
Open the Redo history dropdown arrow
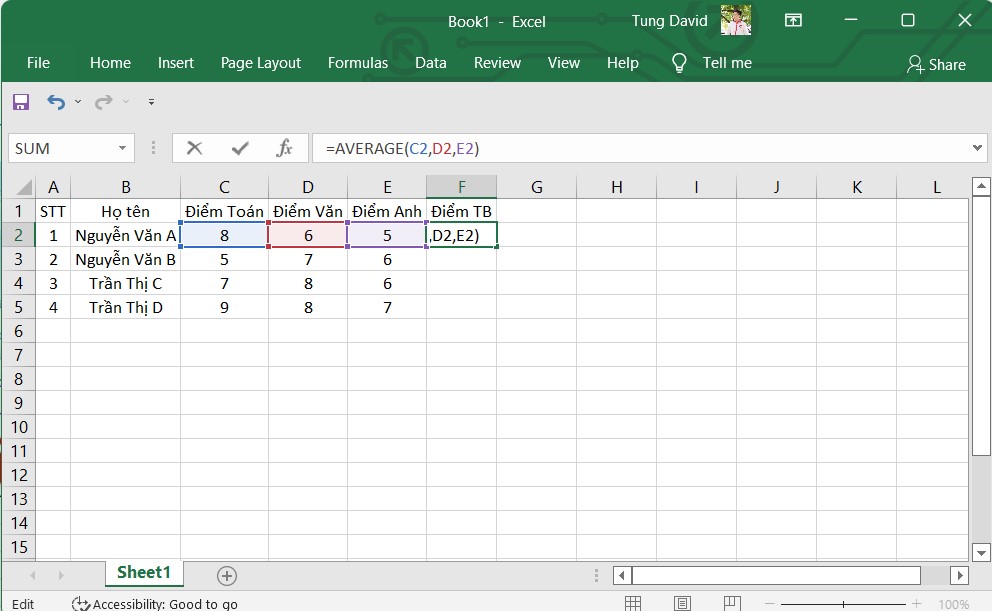(126, 102)
